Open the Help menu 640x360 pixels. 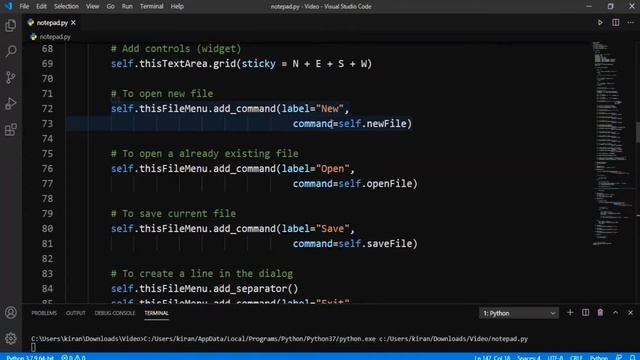tap(177, 7)
